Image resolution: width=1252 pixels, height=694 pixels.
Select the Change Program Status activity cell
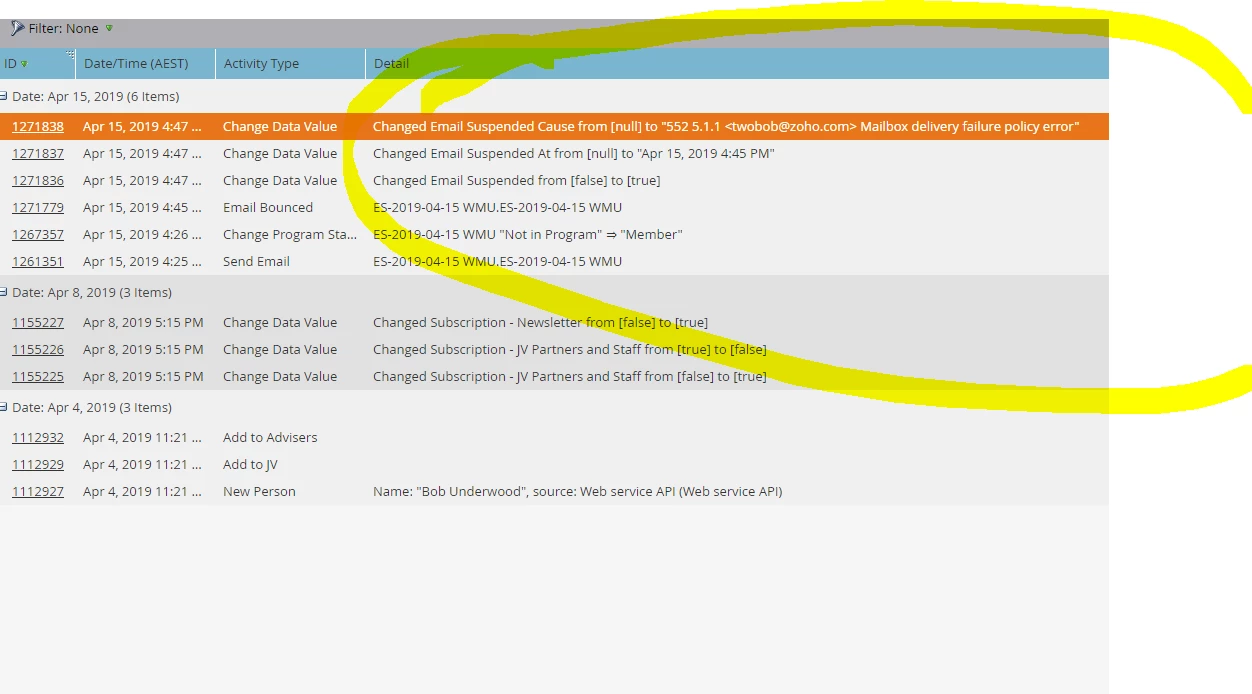290,235
